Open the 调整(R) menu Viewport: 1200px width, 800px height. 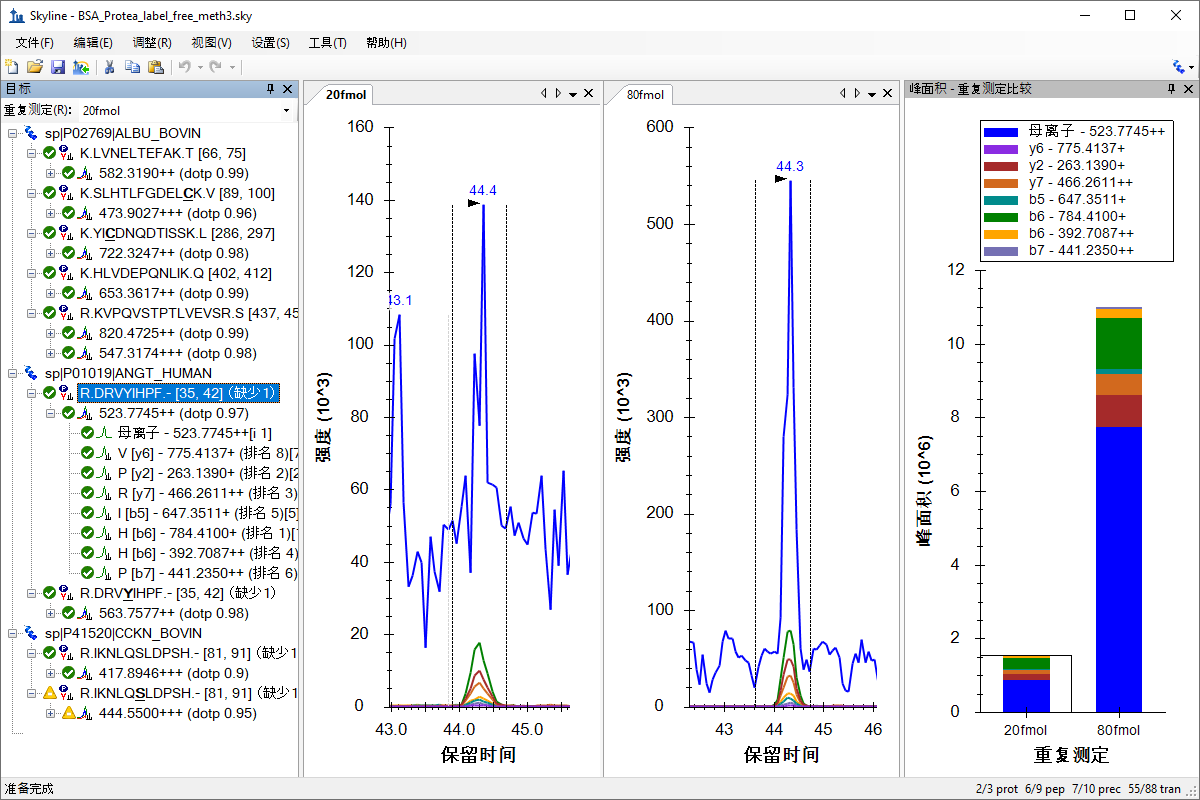151,43
